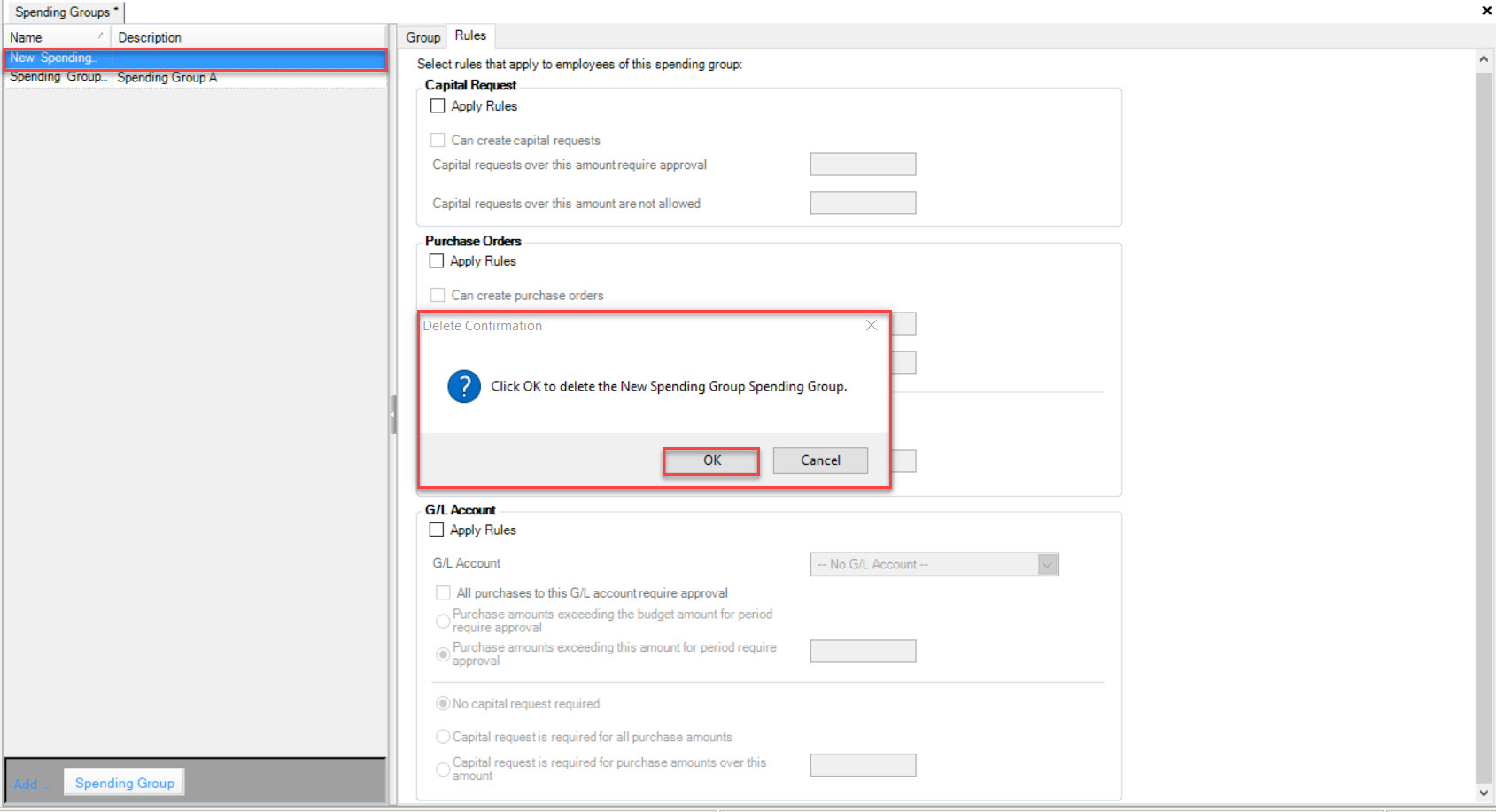Tick Can create purchase orders checkbox
The width and height of the screenshot is (1496, 812).
pos(438,295)
